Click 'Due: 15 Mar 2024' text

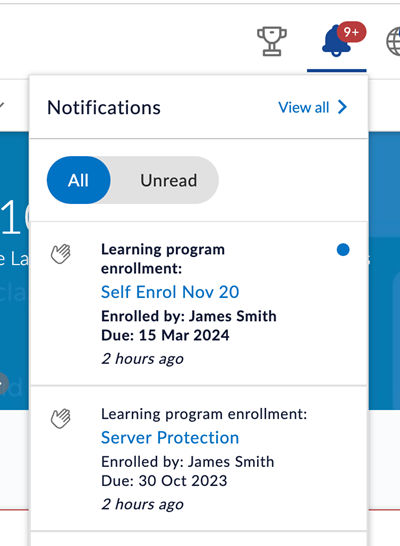165,335
